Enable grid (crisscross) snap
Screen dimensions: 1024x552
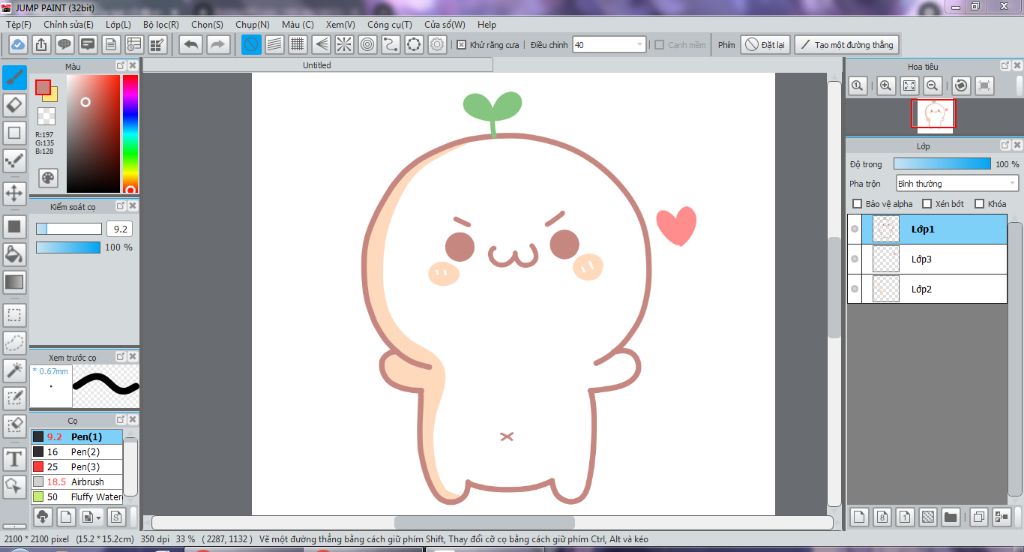[x=298, y=44]
